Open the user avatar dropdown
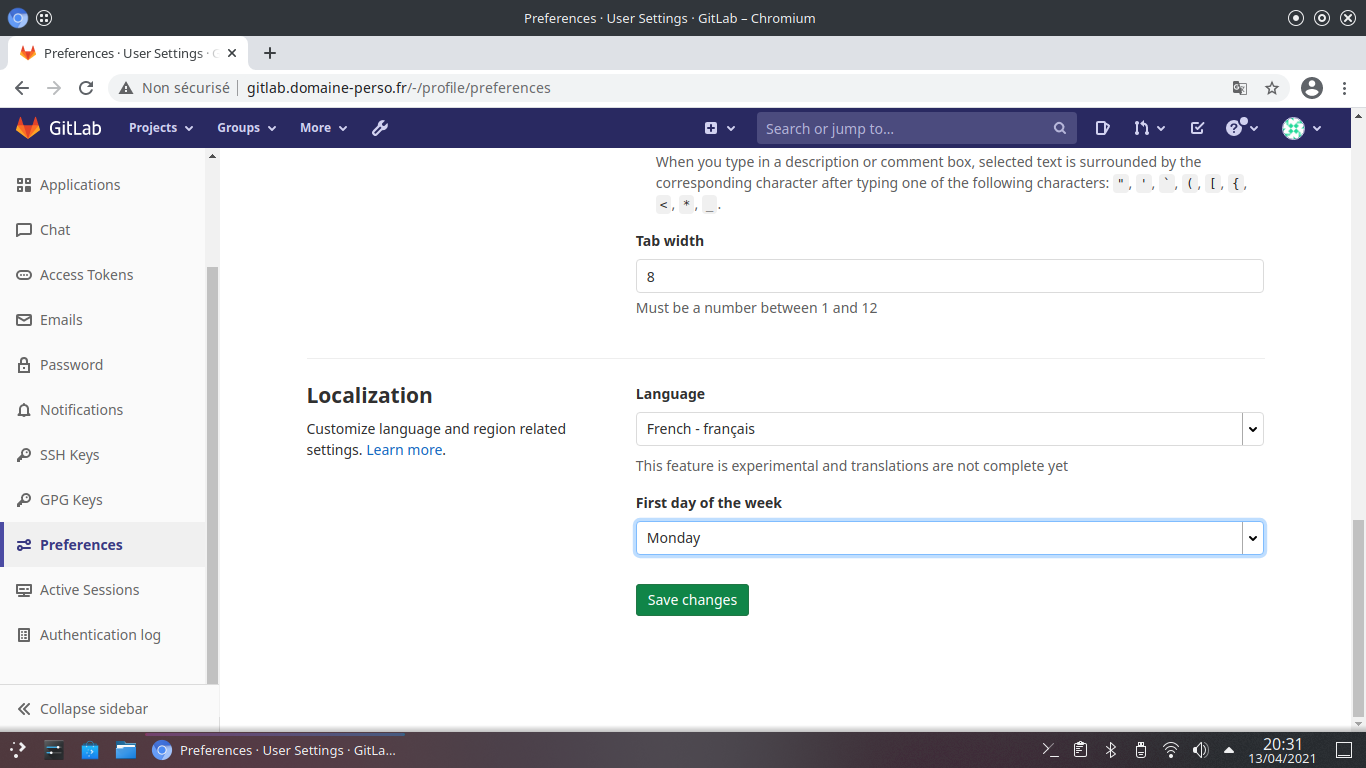 [1302, 128]
